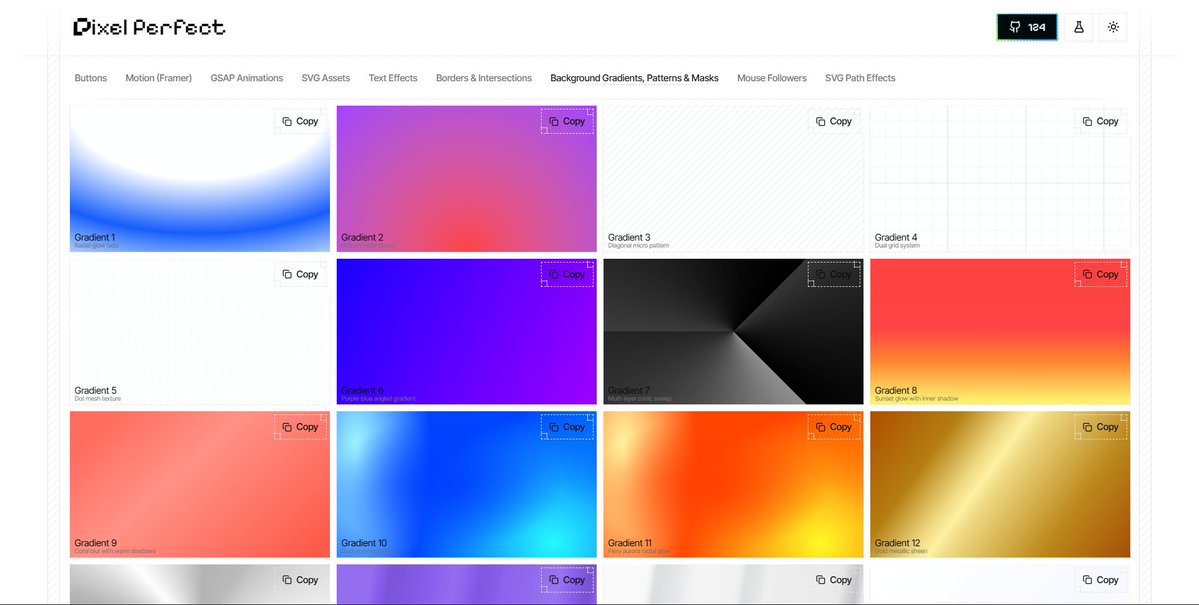Click the Gradient 3 label text
The height and width of the screenshot is (605, 1199).
(629, 237)
